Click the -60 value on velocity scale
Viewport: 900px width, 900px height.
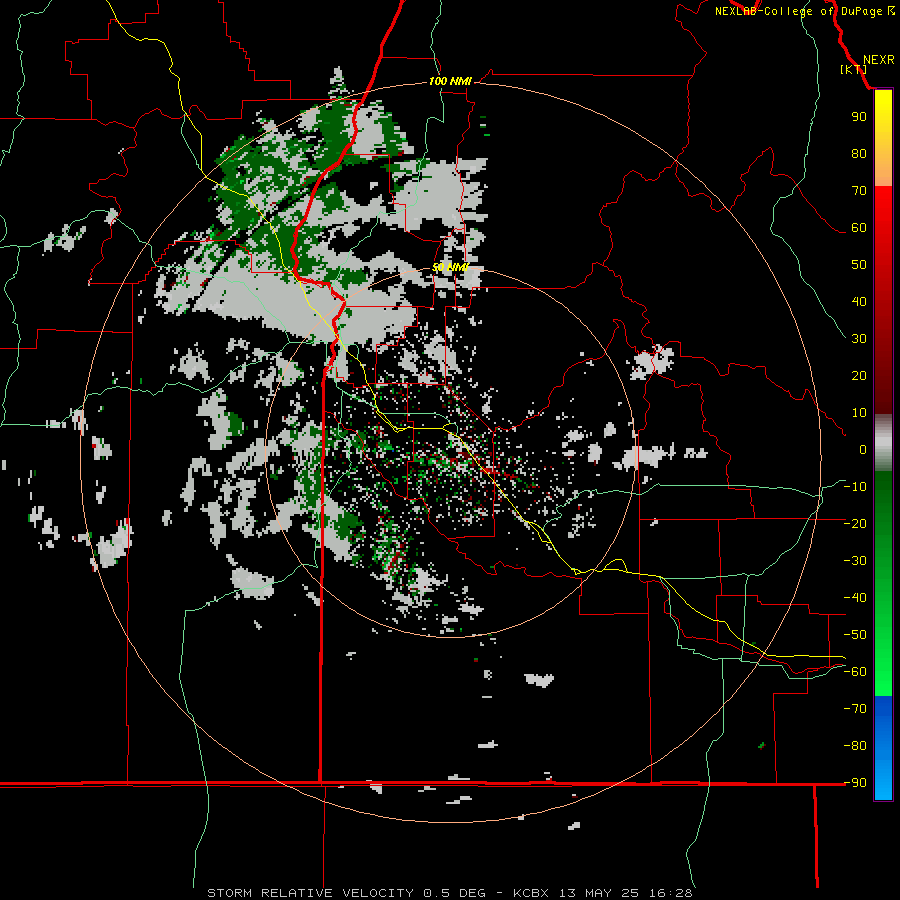[855, 672]
